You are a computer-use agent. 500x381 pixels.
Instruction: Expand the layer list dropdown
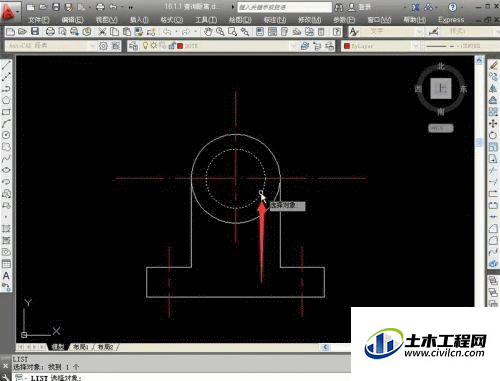point(293,46)
